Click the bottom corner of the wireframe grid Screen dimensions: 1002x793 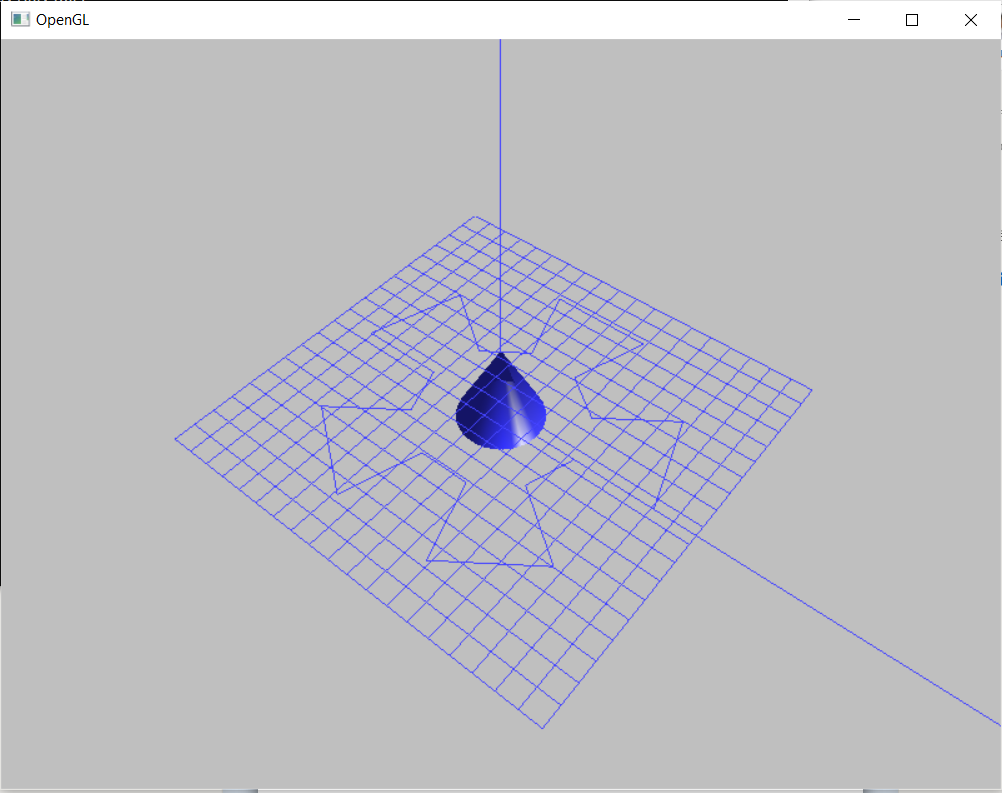tap(543, 727)
